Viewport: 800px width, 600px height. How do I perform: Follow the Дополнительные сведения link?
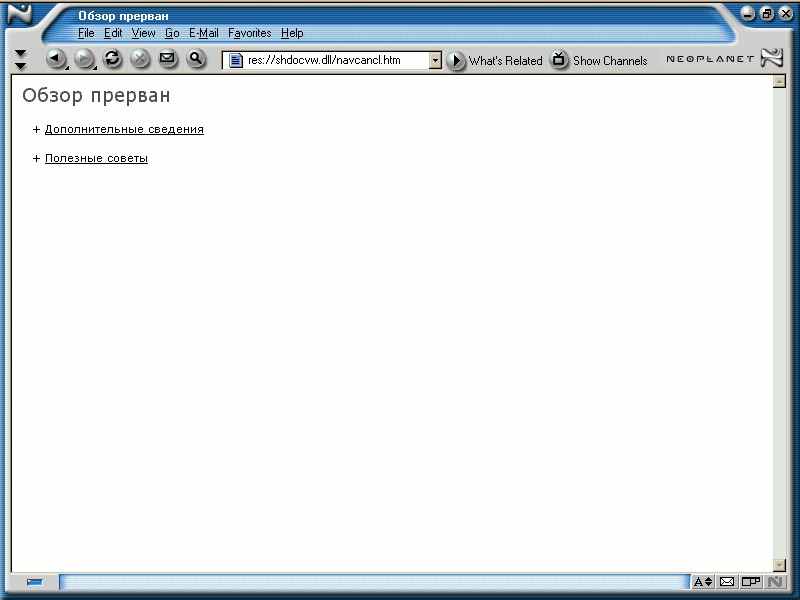[124, 130]
